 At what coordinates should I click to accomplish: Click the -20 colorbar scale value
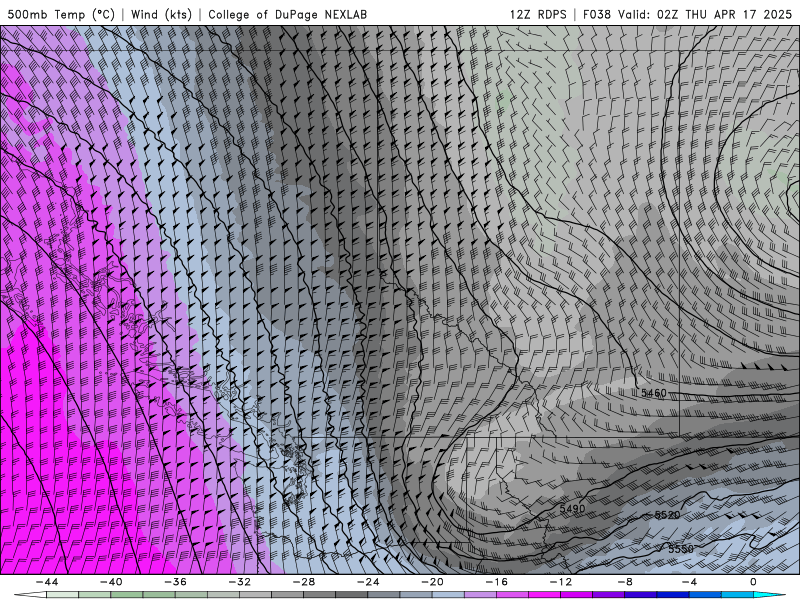(x=432, y=582)
